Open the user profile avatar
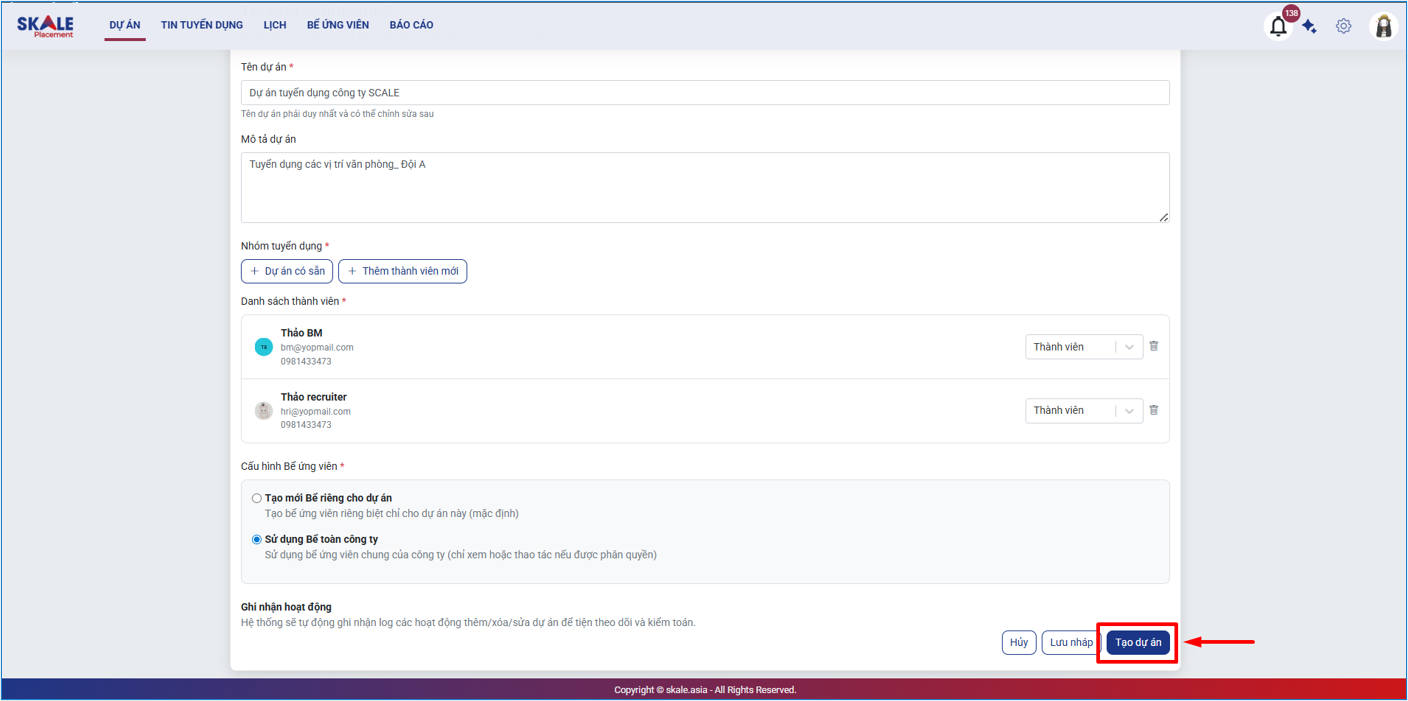This screenshot has height=701, width=1408. (x=1383, y=26)
